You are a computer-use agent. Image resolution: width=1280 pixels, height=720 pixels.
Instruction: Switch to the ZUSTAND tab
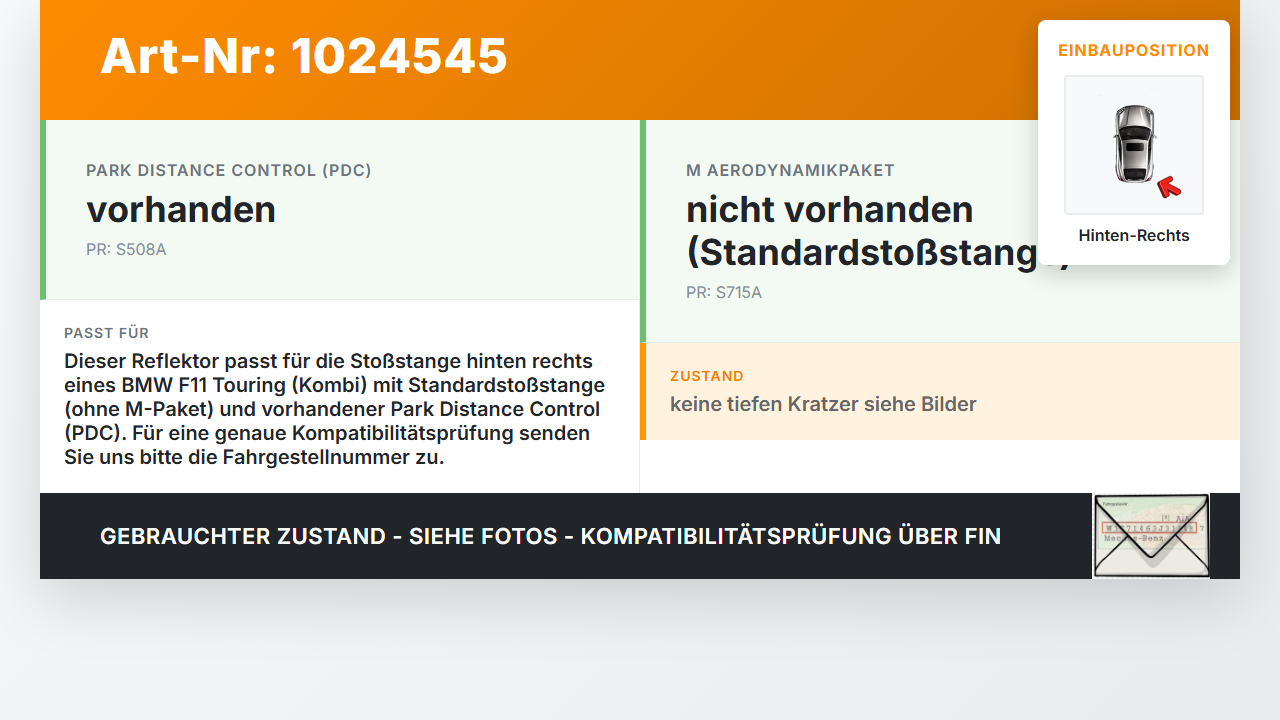[x=707, y=376]
